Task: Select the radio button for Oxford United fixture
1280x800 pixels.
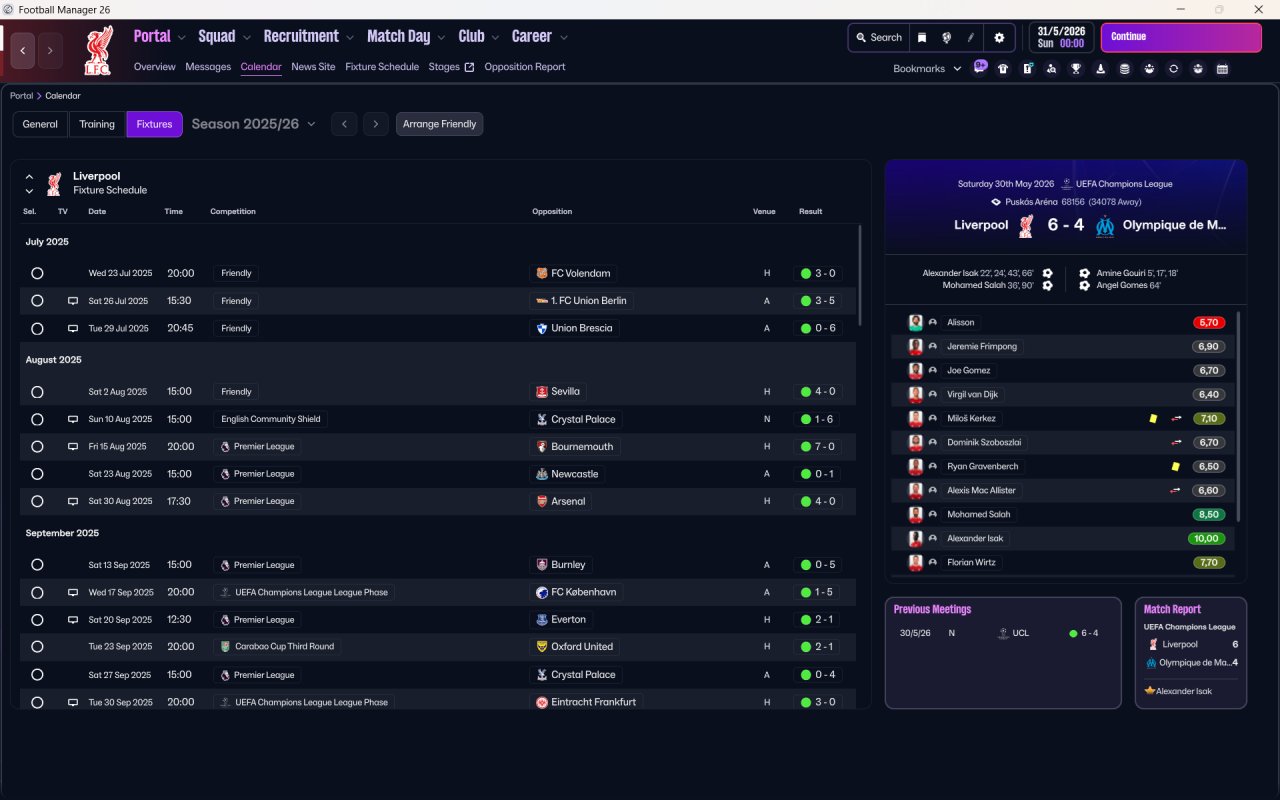Action: (37, 647)
